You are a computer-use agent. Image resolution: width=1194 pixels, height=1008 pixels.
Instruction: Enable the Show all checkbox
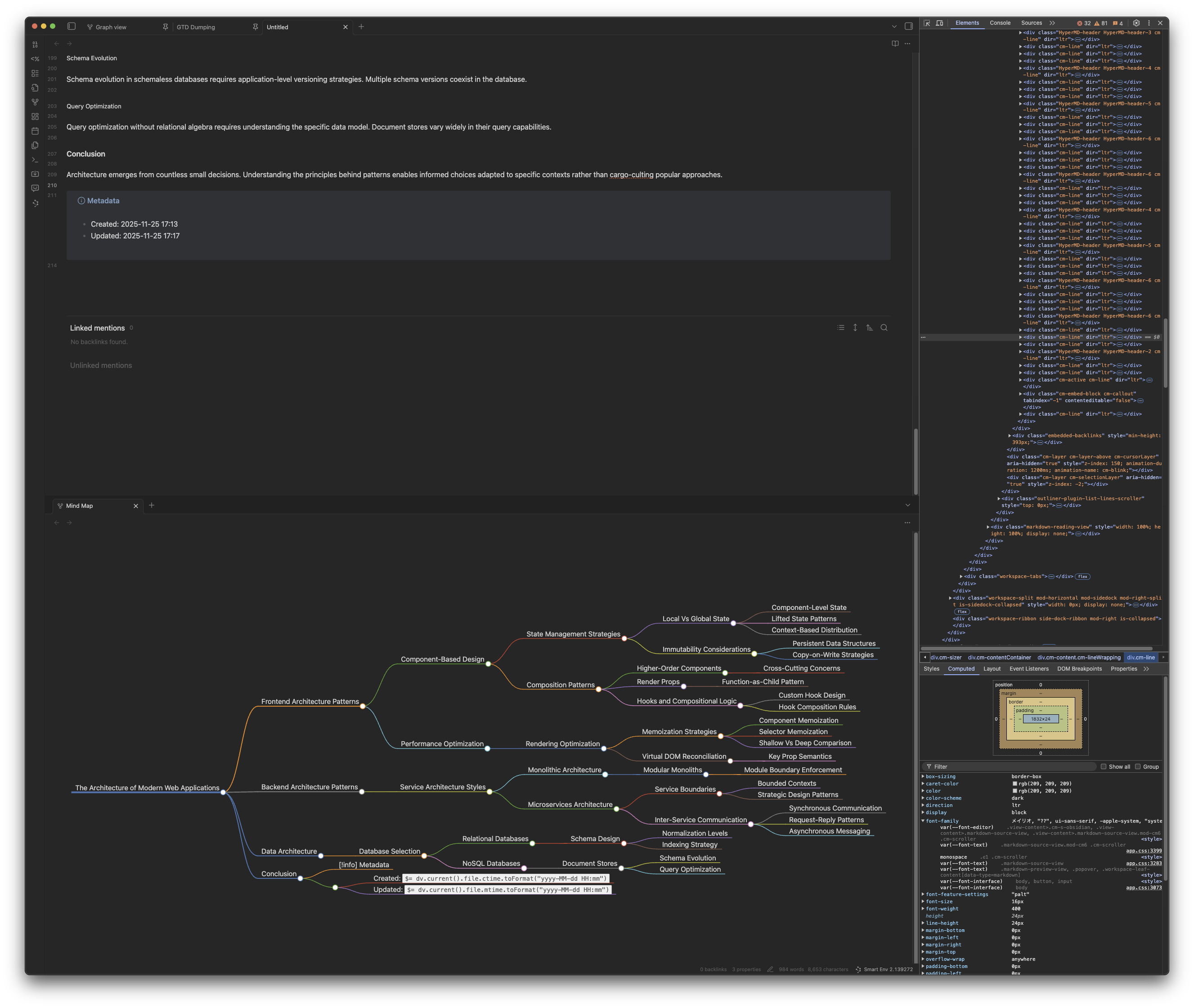1104,767
